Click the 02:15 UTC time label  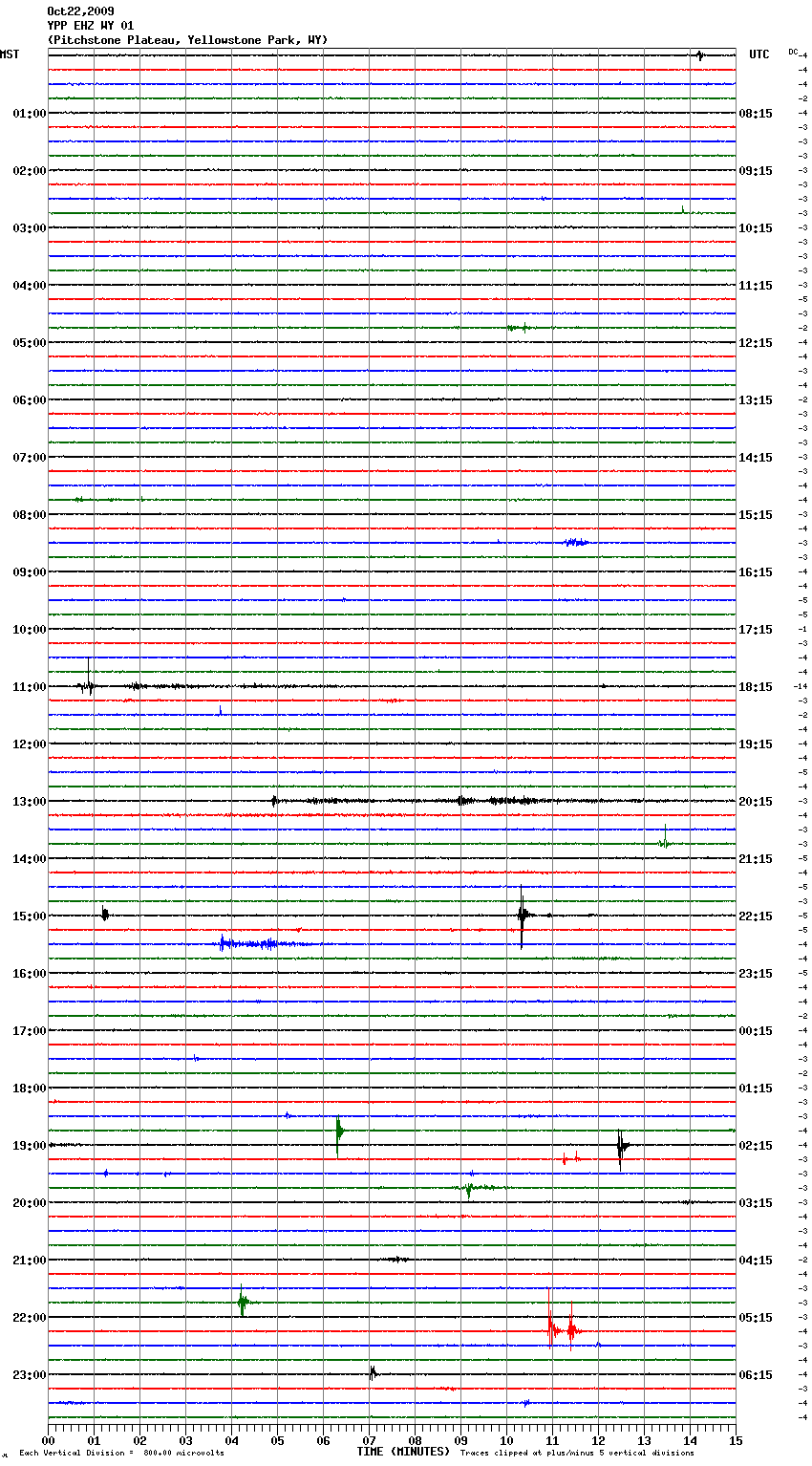[x=756, y=1146]
